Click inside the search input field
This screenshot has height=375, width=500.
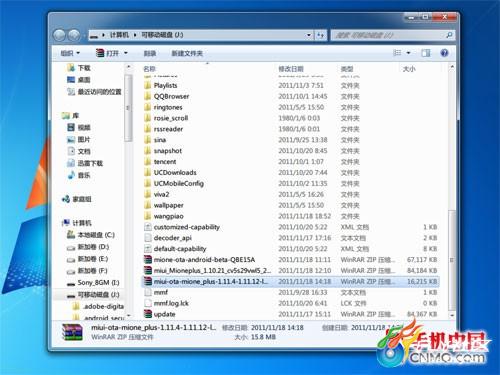(388, 35)
